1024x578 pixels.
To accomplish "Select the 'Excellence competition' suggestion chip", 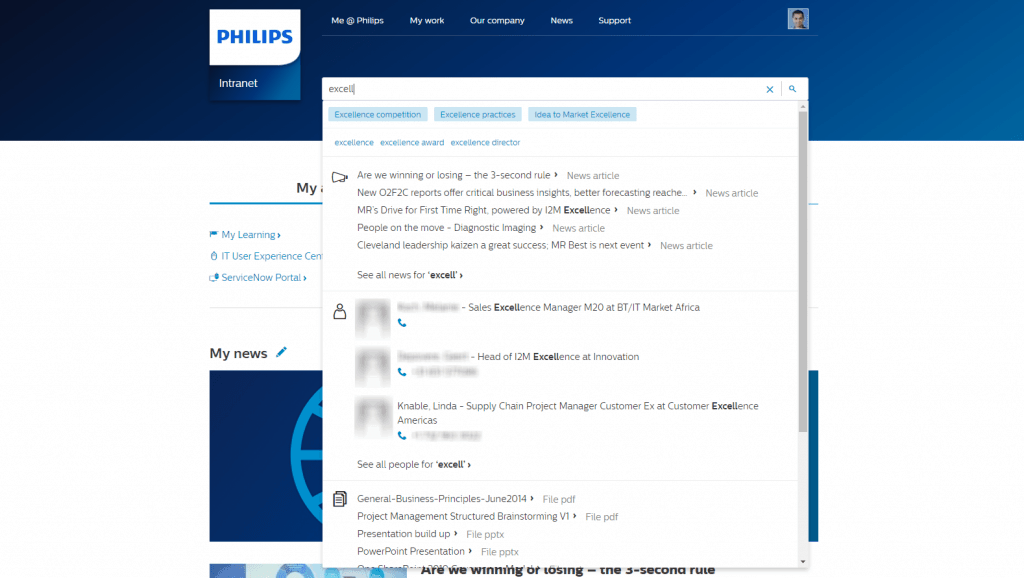I will [x=377, y=114].
